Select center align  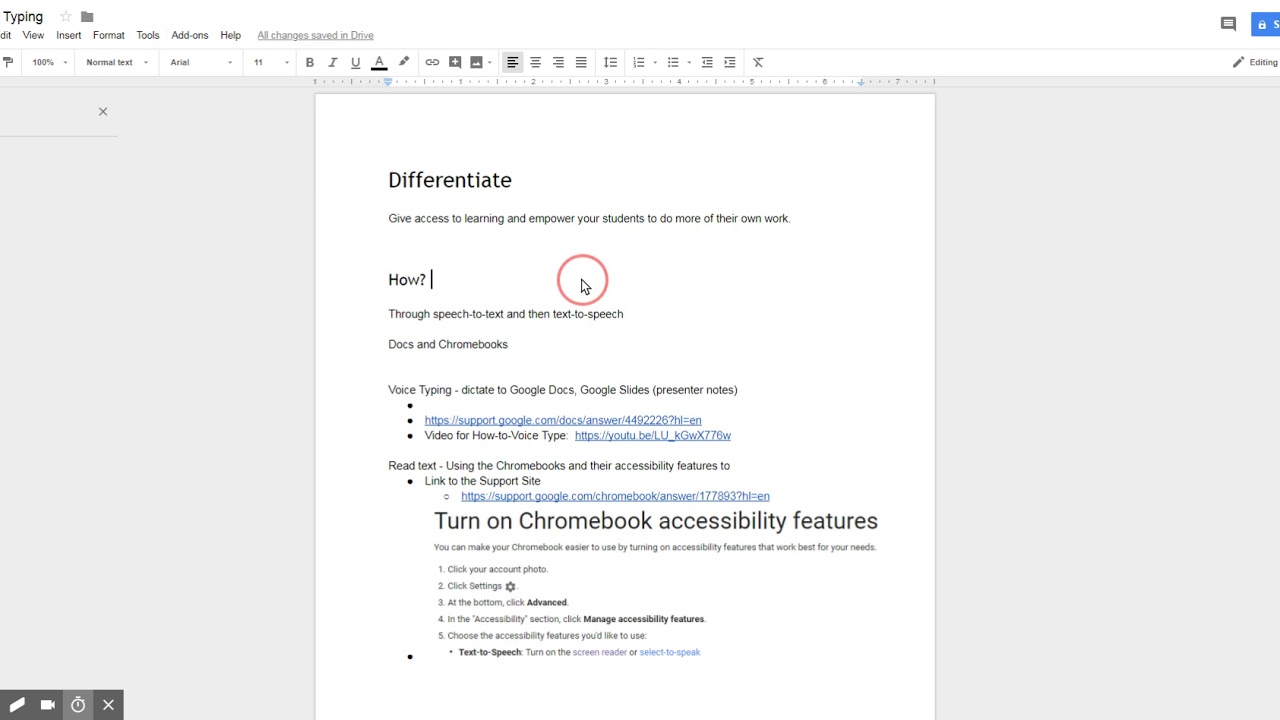pos(535,62)
